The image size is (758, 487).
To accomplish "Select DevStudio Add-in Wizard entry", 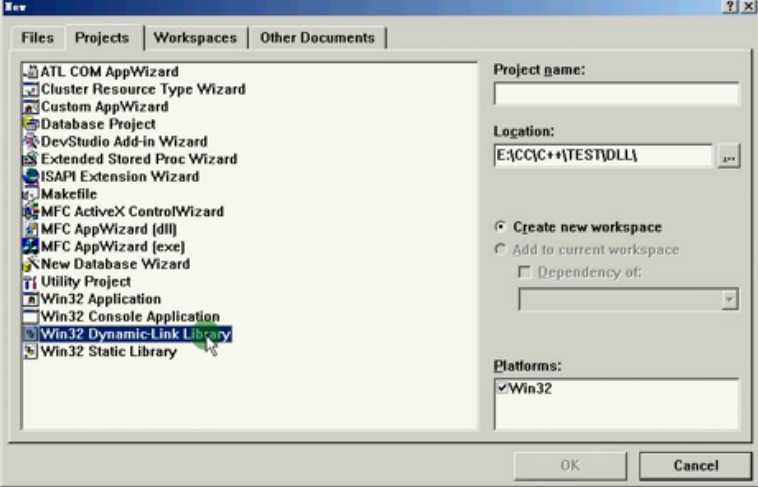I will [124, 142].
